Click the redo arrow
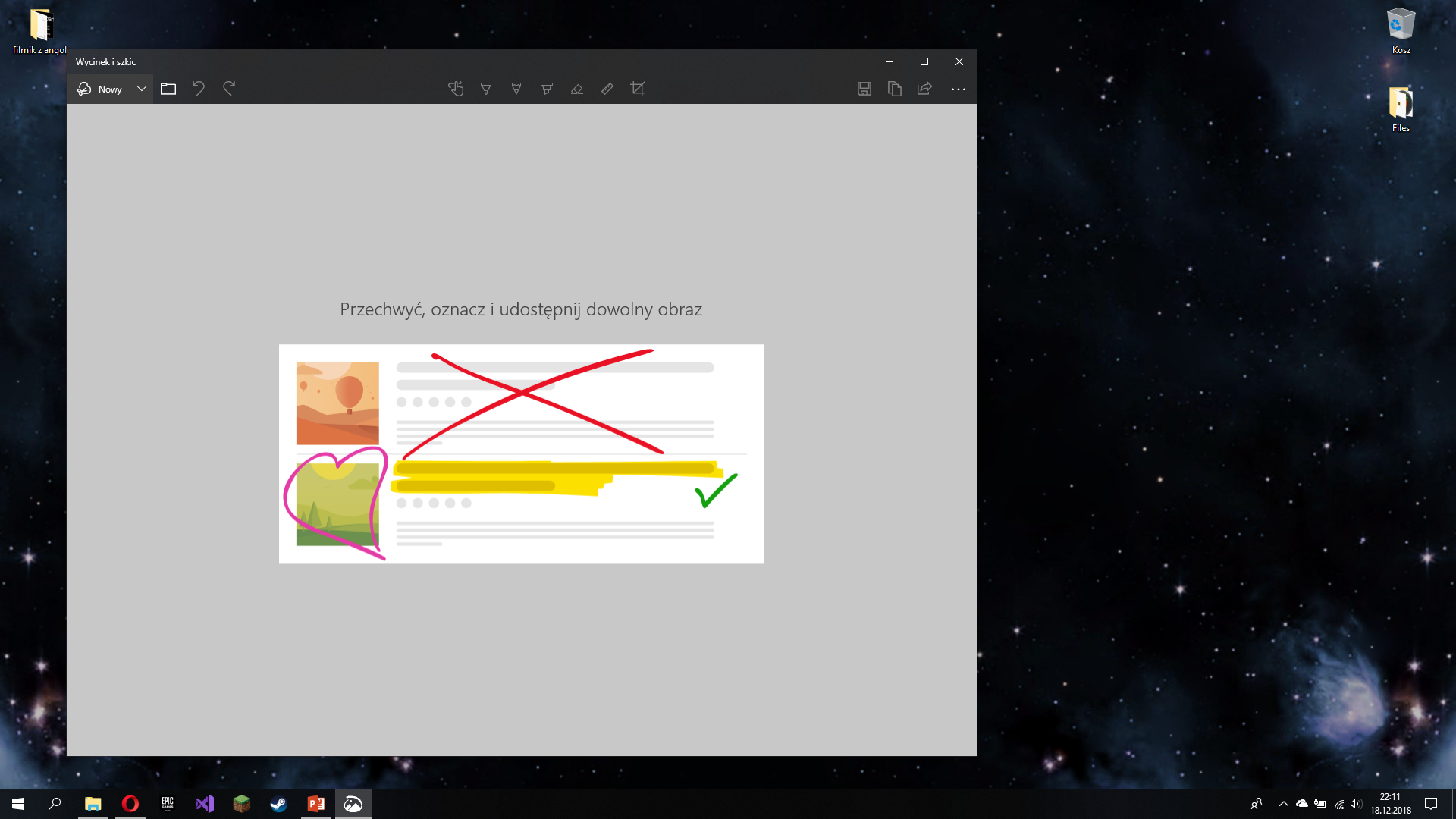The image size is (1456, 819). (x=229, y=89)
